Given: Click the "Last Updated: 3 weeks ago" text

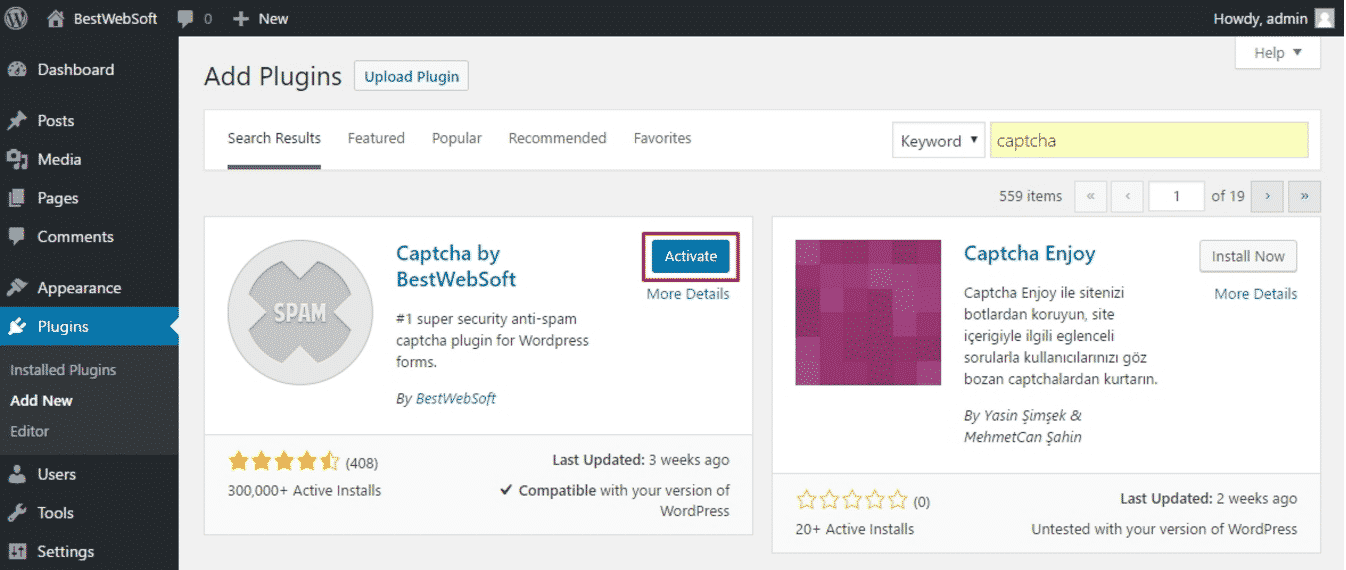Looking at the screenshot, I should (x=641, y=461).
